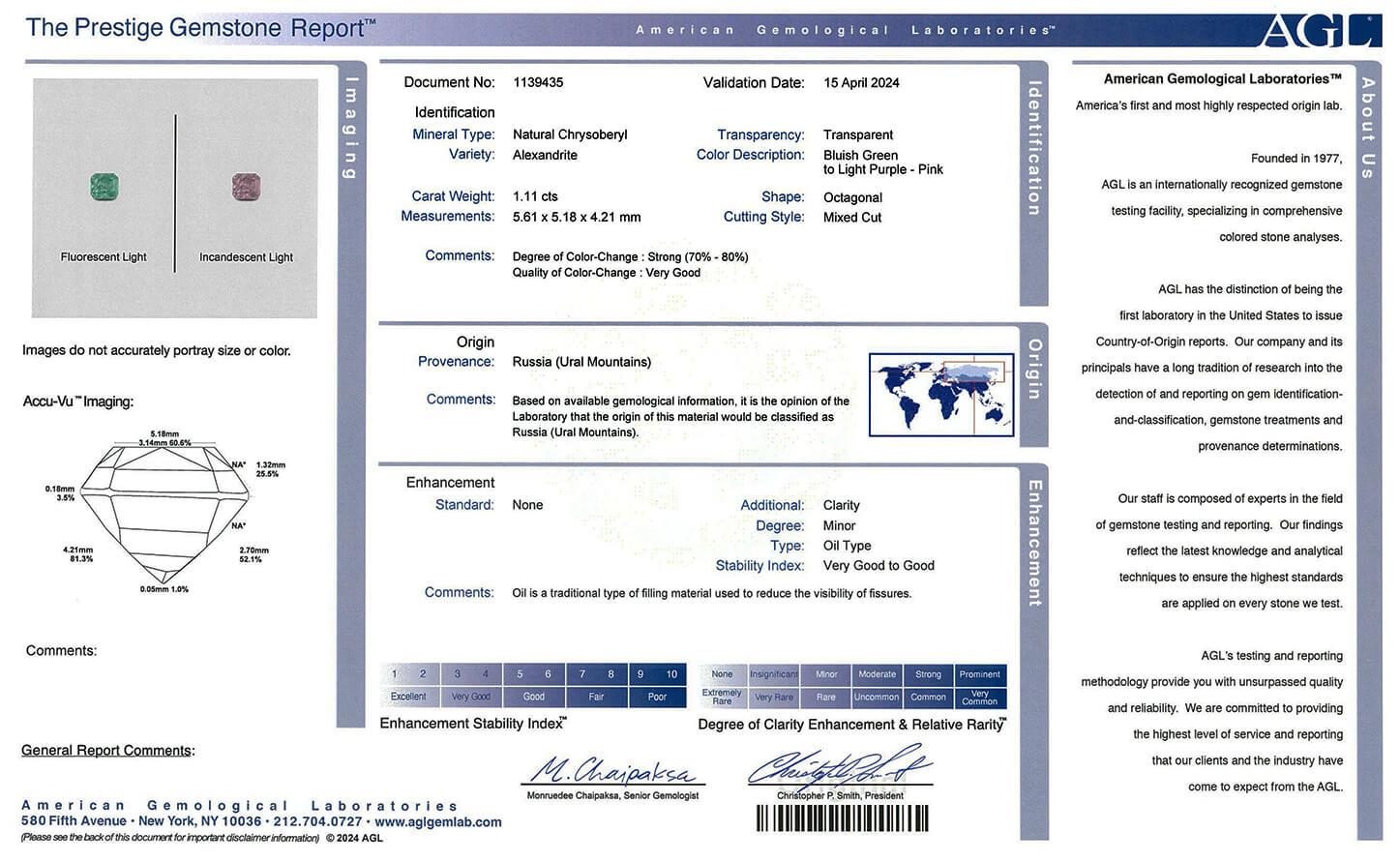Viewport: 1400px width, 862px height.
Task: Click the 'Enhancement Stability Index' scale label
Action: click(473, 724)
